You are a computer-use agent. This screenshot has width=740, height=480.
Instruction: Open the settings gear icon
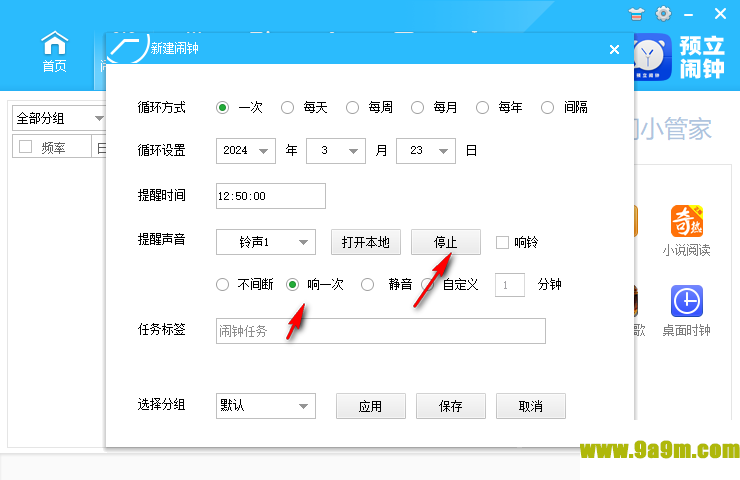tap(663, 14)
